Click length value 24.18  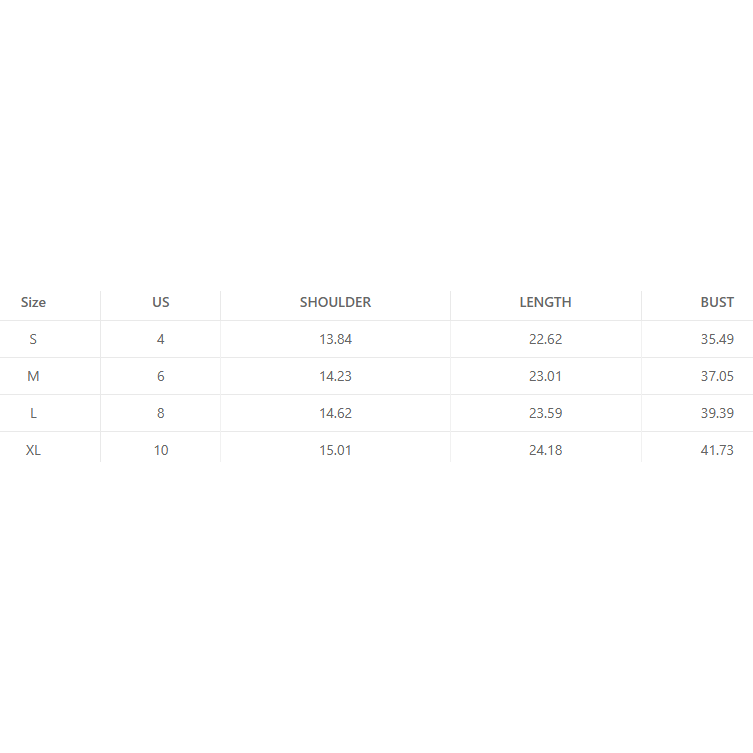click(x=545, y=450)
